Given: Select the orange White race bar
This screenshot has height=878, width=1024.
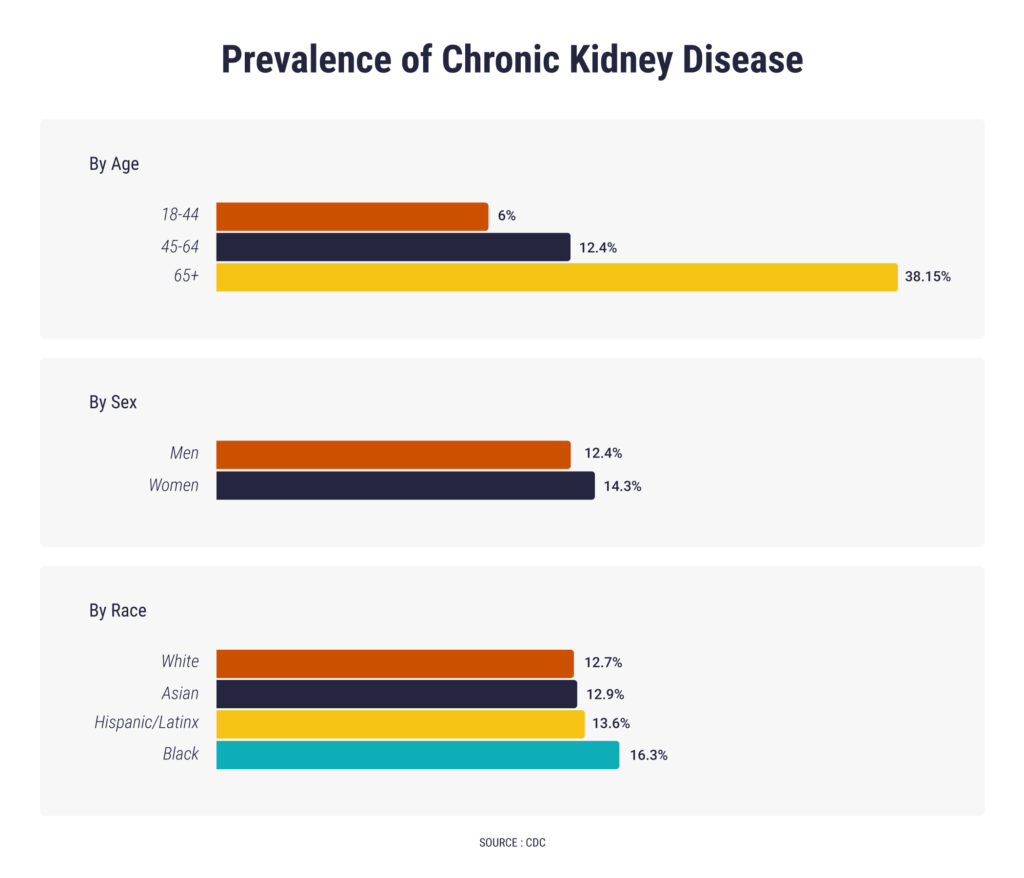Looking at the screenshot, I should pos(395,664).
